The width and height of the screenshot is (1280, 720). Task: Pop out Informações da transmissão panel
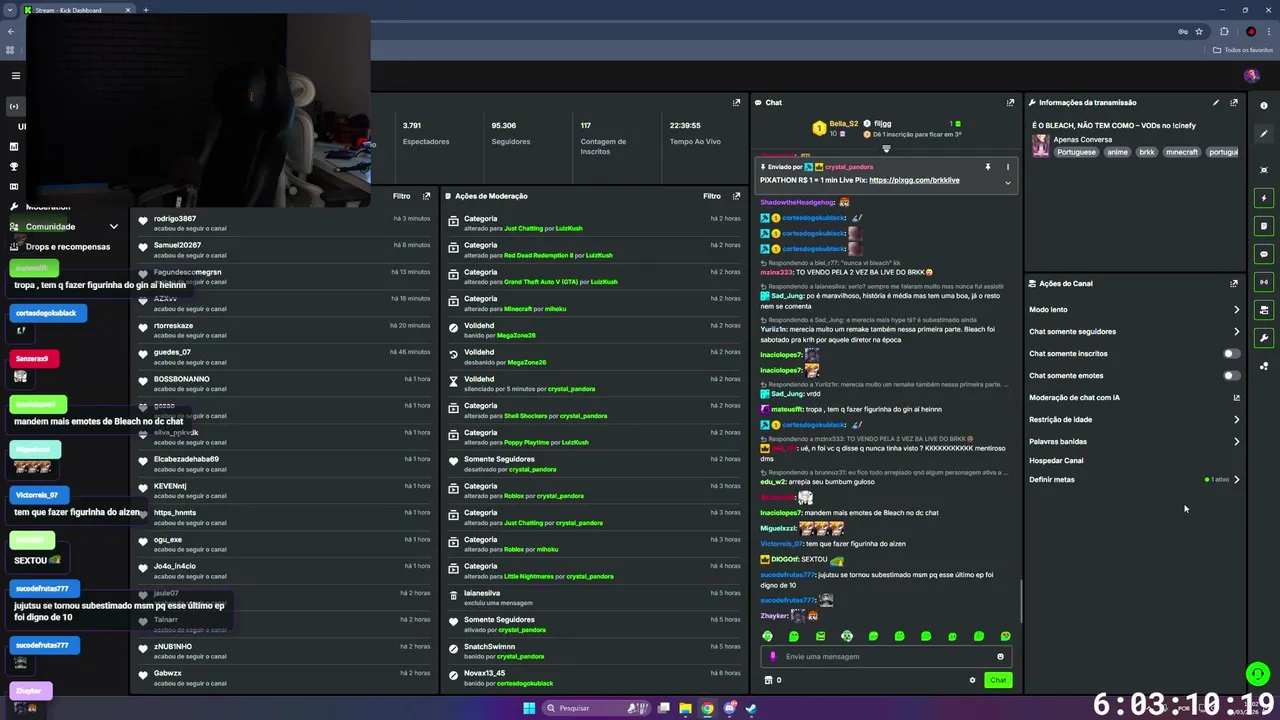[x=1234, y=102]
